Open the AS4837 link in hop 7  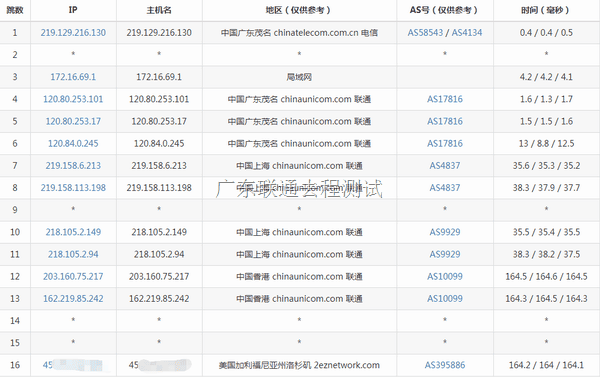[x=445, y=166]
